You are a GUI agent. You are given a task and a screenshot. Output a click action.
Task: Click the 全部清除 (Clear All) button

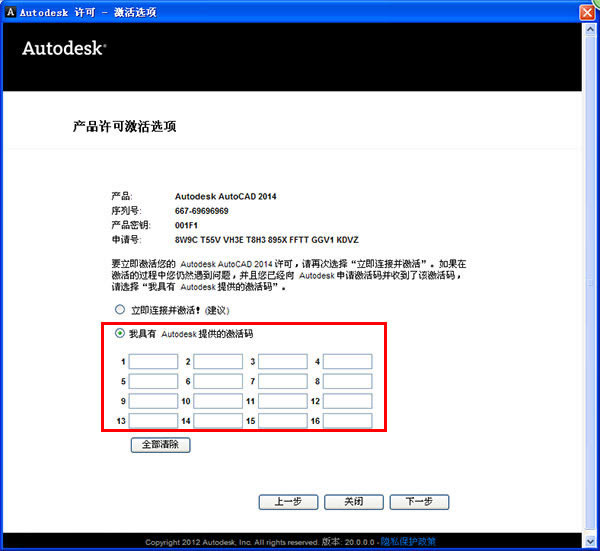[160, 445]
